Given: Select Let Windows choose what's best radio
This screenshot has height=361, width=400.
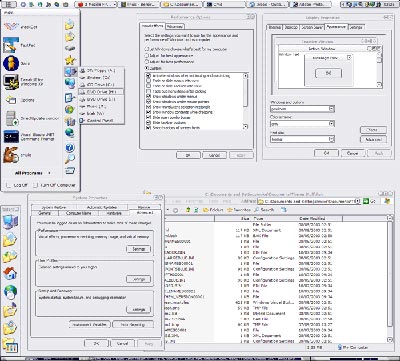Looking at the screenshot, I should click(146, 49).
